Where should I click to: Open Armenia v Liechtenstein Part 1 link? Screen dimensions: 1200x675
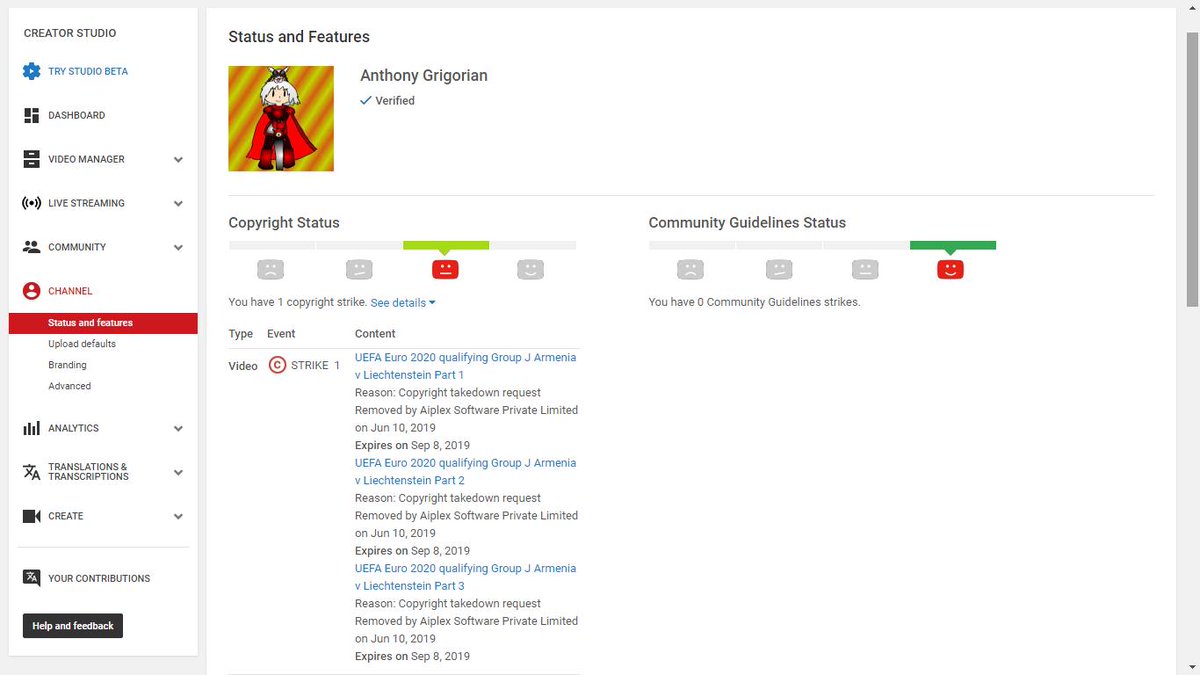[x=465, y=366]
